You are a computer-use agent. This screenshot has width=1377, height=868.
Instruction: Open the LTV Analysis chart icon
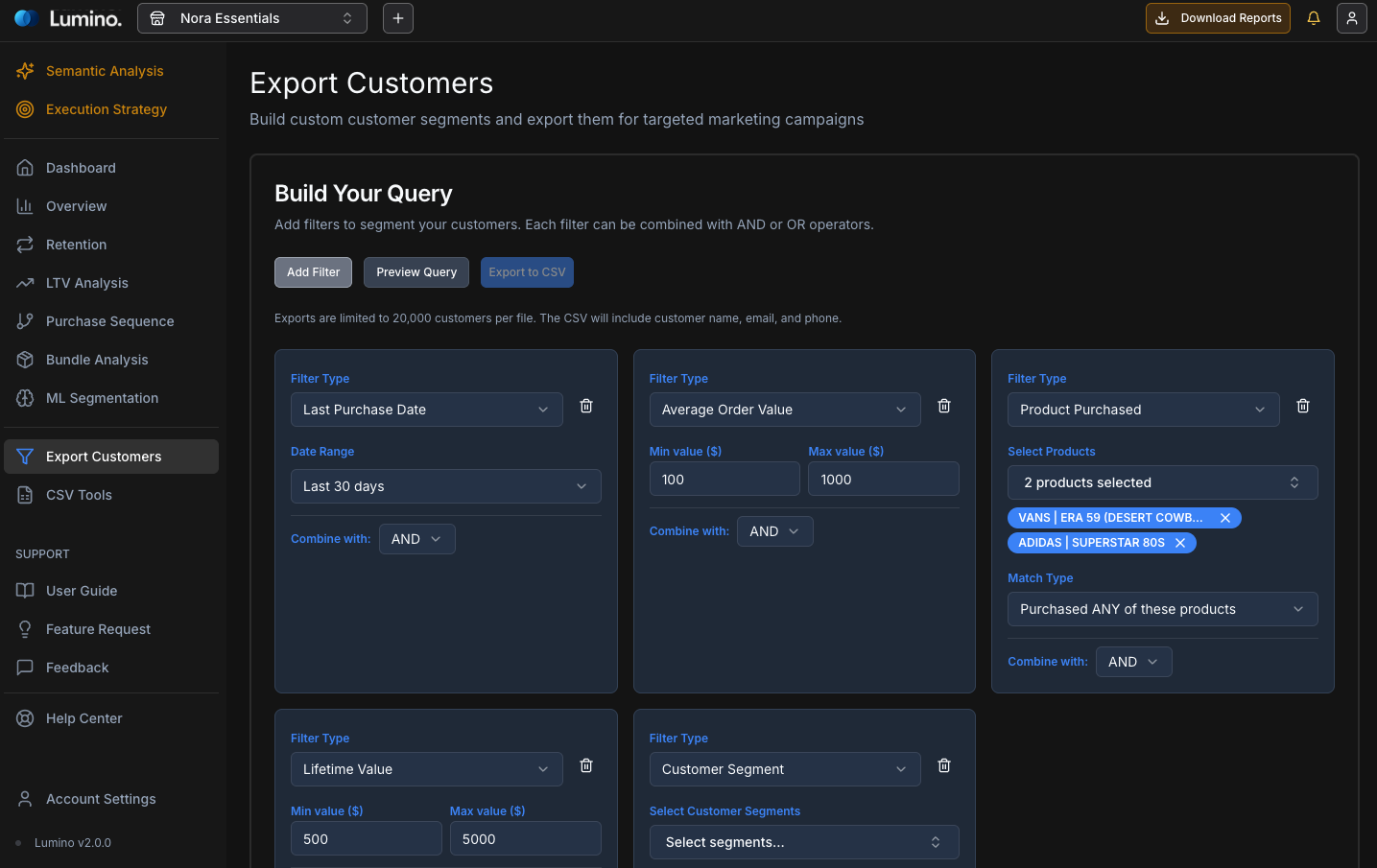pos(25,283)
